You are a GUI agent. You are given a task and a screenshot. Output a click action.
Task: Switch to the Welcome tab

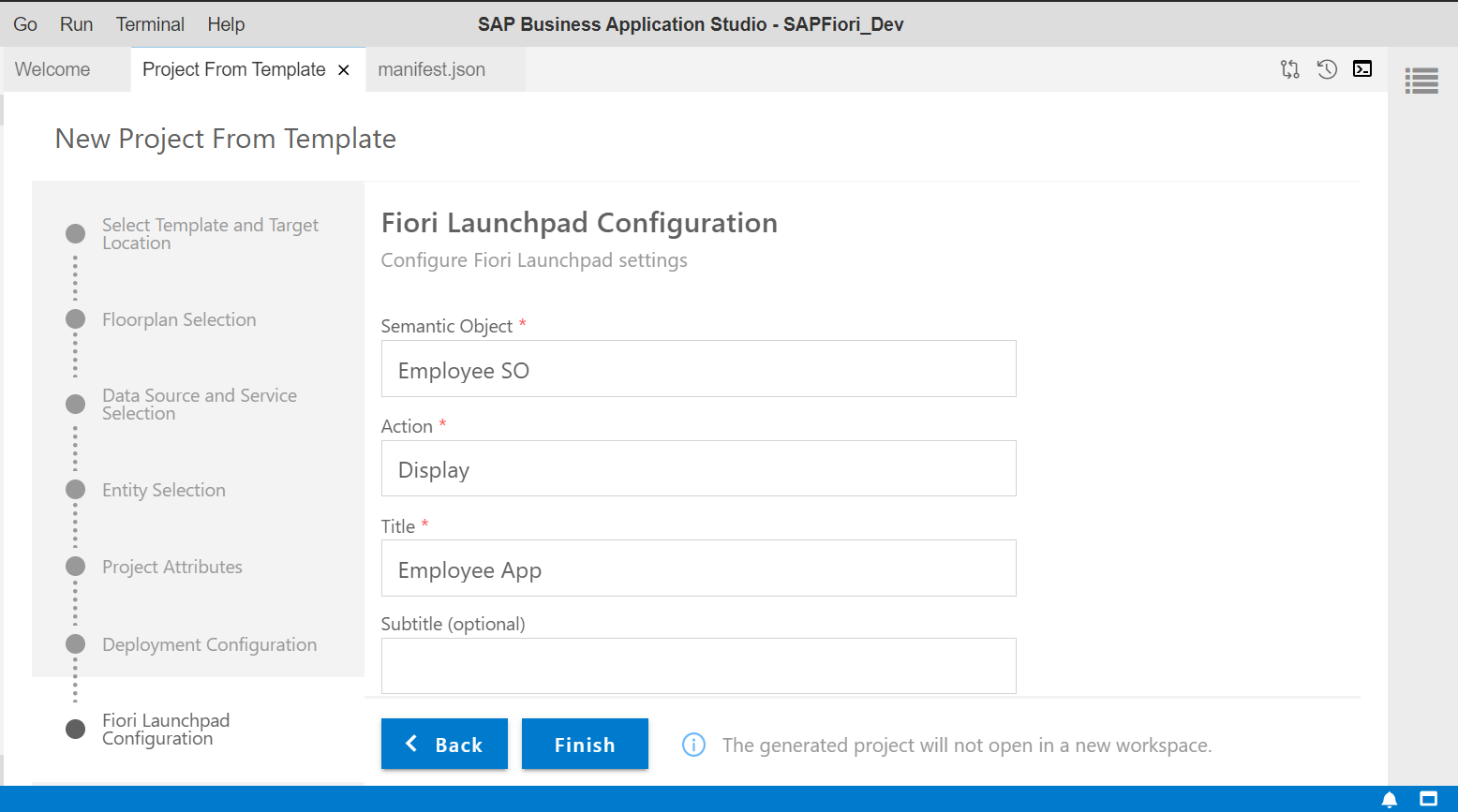pyautogui.click(x=52, y=69)
